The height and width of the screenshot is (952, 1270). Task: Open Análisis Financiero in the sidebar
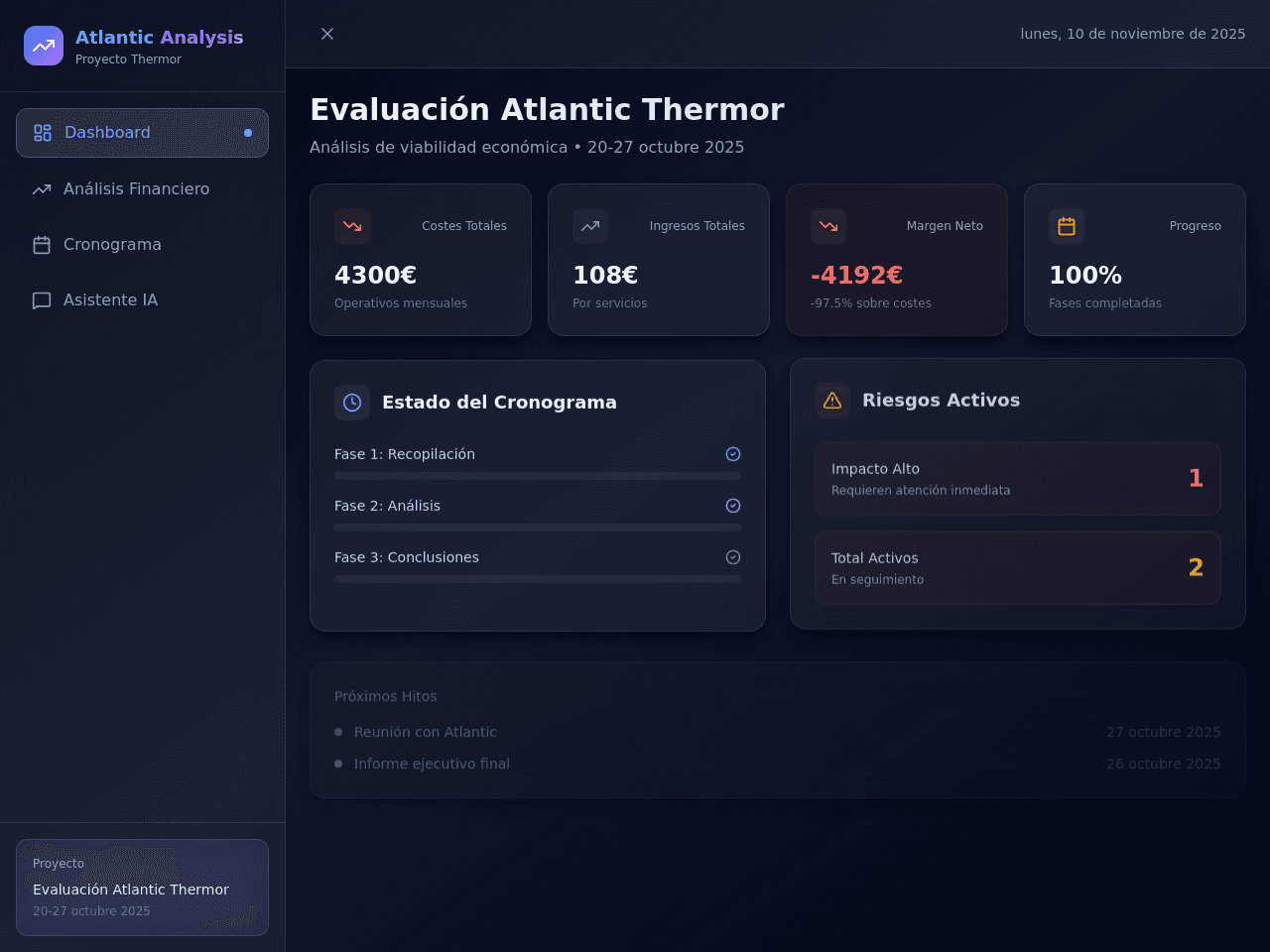(142, 188)
